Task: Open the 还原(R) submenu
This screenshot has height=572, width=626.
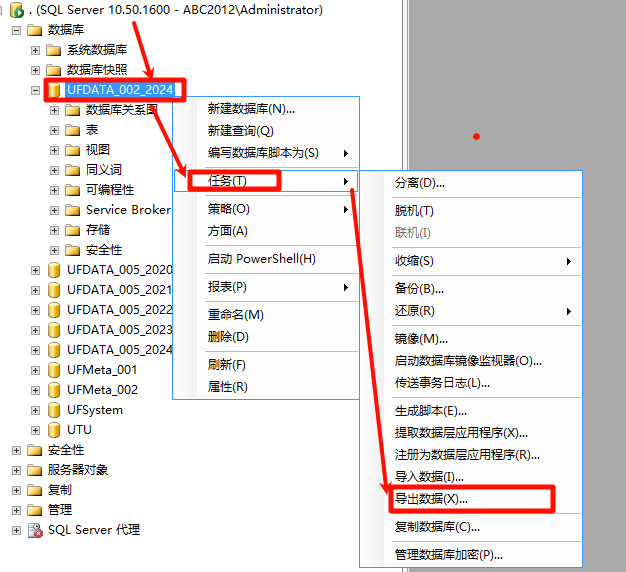Action: (x=471, y=311)
